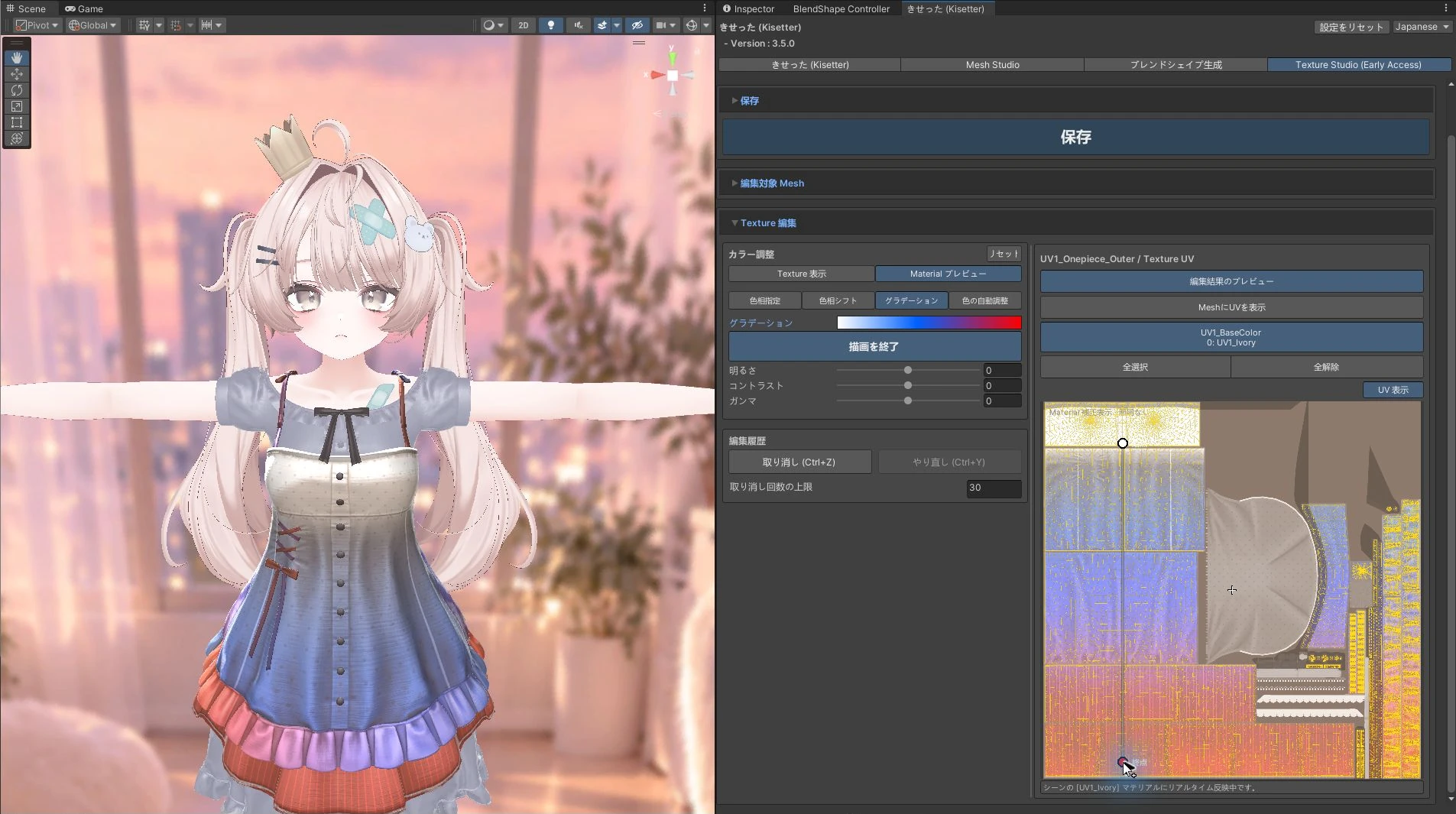Screen dimensions: 1456x814
Task: Click the scene camera settings icon
Action: [x=661, y=25]
